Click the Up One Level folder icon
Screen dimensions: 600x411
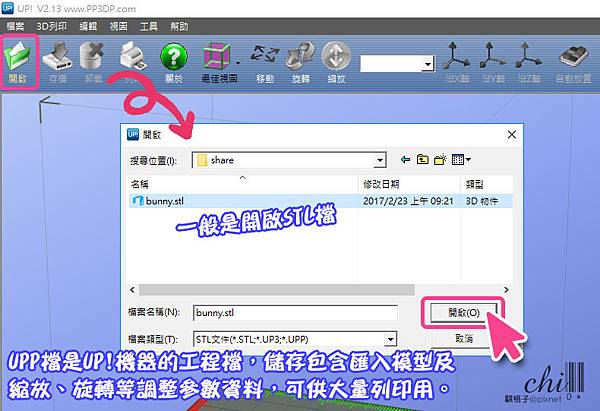[x=422, y=159]
